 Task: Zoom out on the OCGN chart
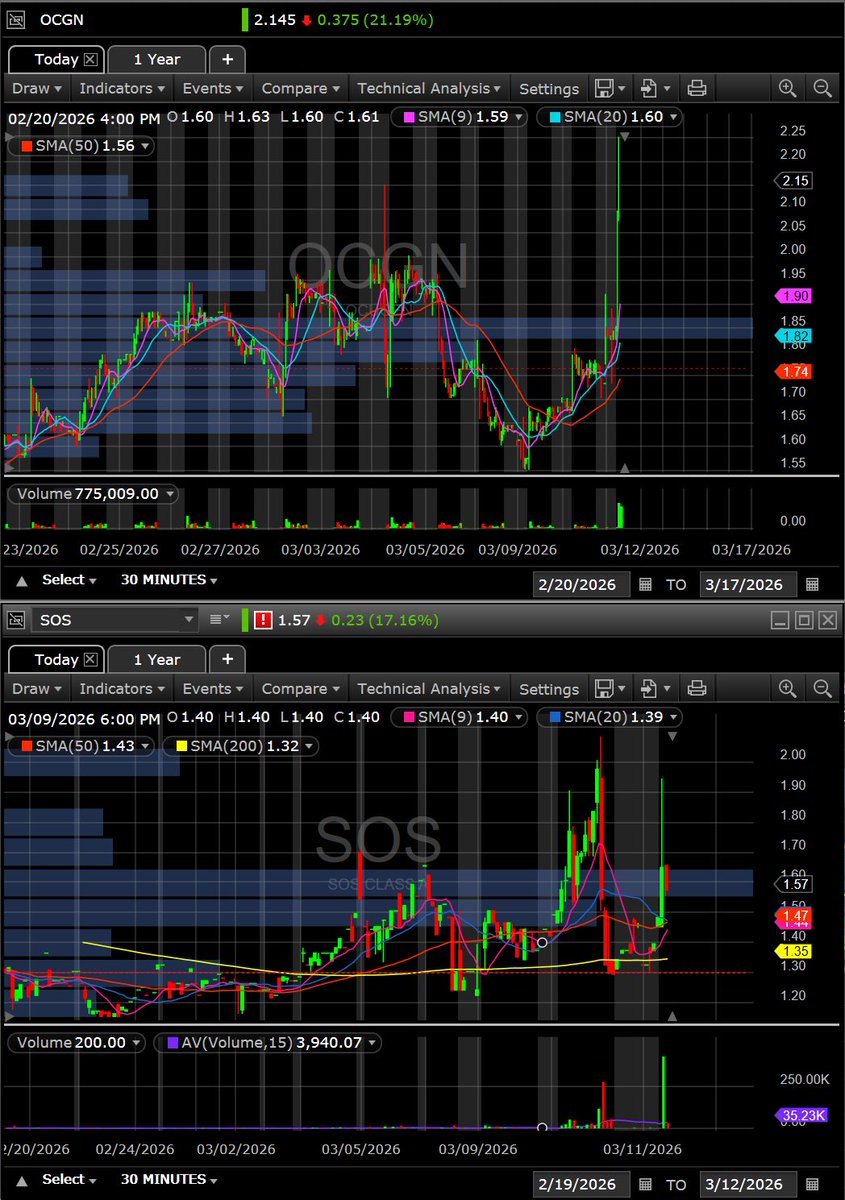coord(822,88)
